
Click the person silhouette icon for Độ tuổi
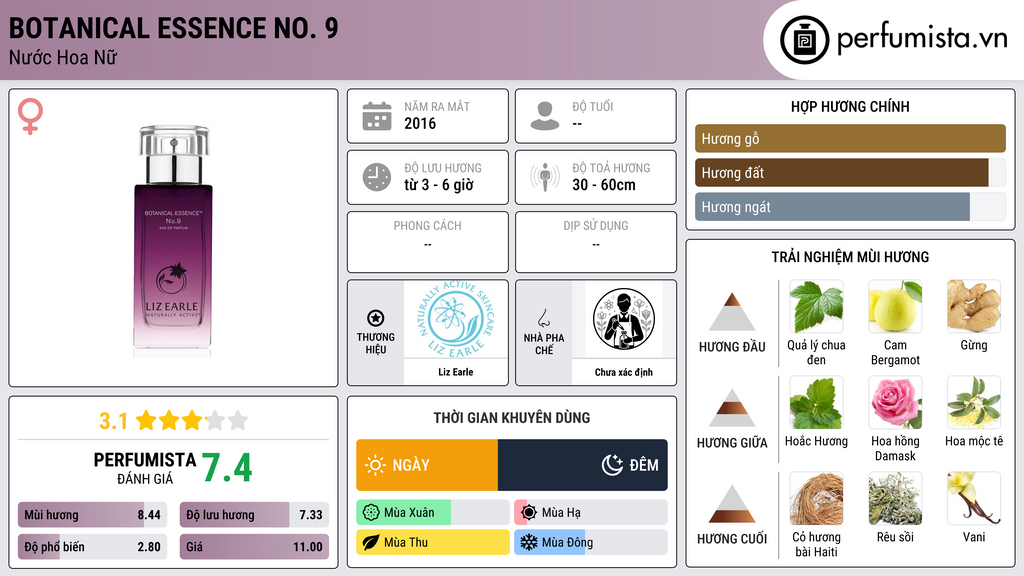545,116
